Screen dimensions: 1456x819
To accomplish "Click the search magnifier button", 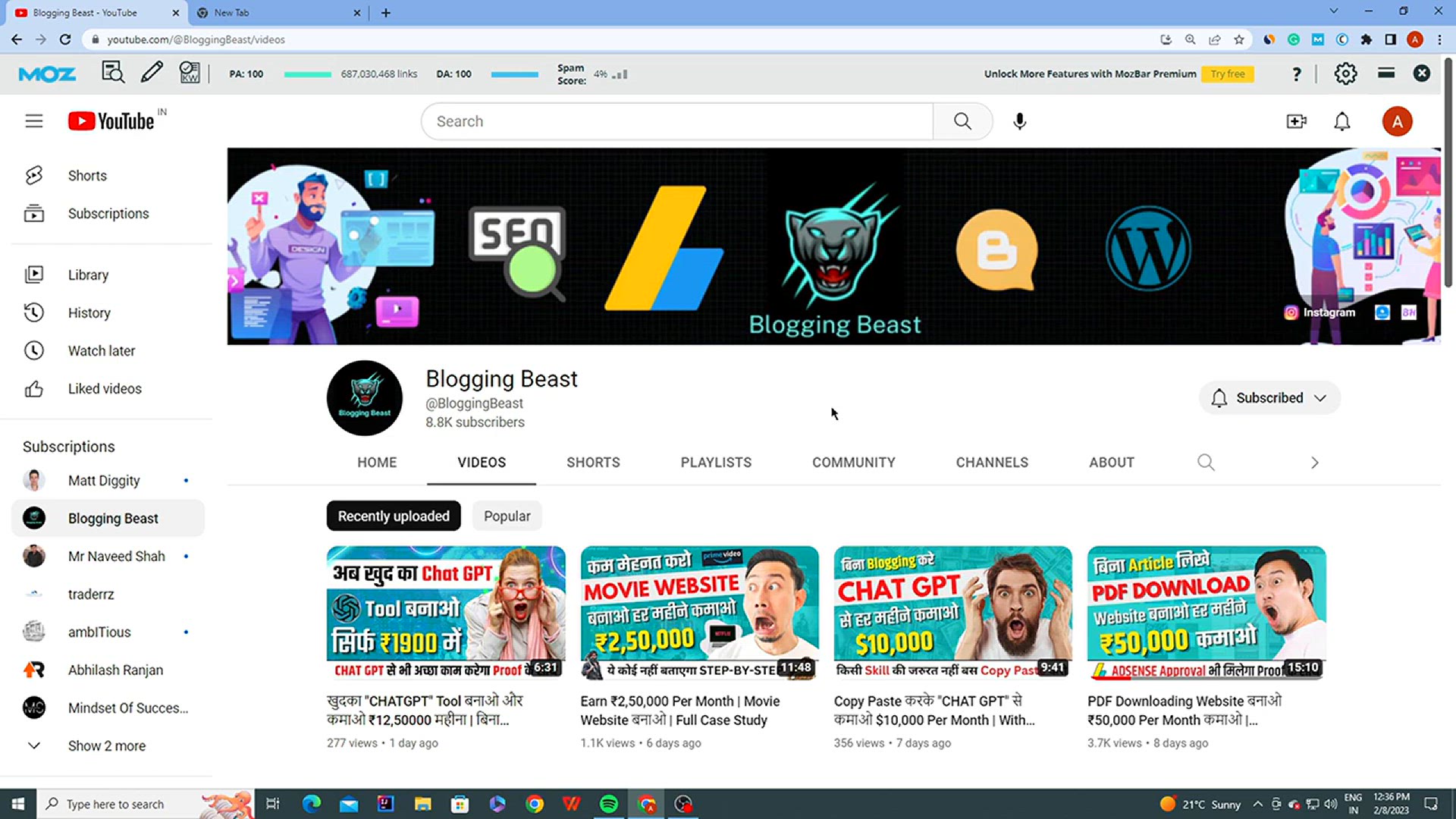I will coord(962,121).
